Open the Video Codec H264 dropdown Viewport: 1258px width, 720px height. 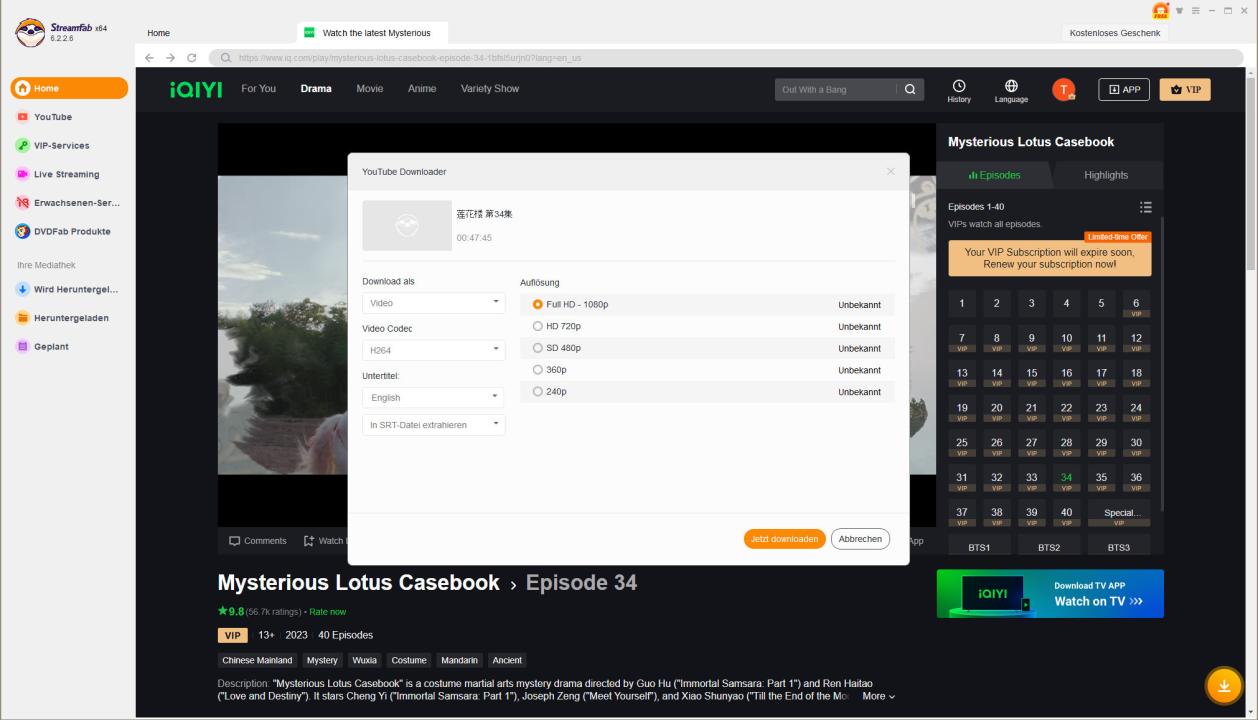[434, 350]
